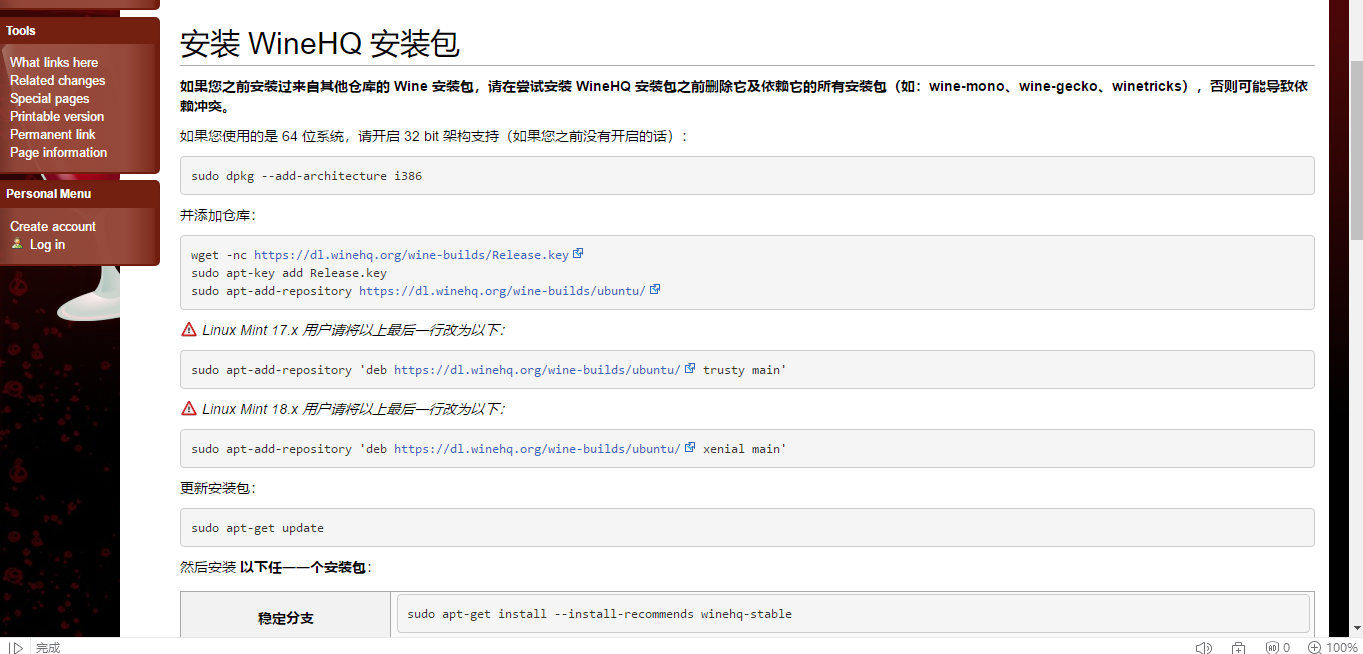
Task: Click the user icon beside Log in
Action: (17, 244)
